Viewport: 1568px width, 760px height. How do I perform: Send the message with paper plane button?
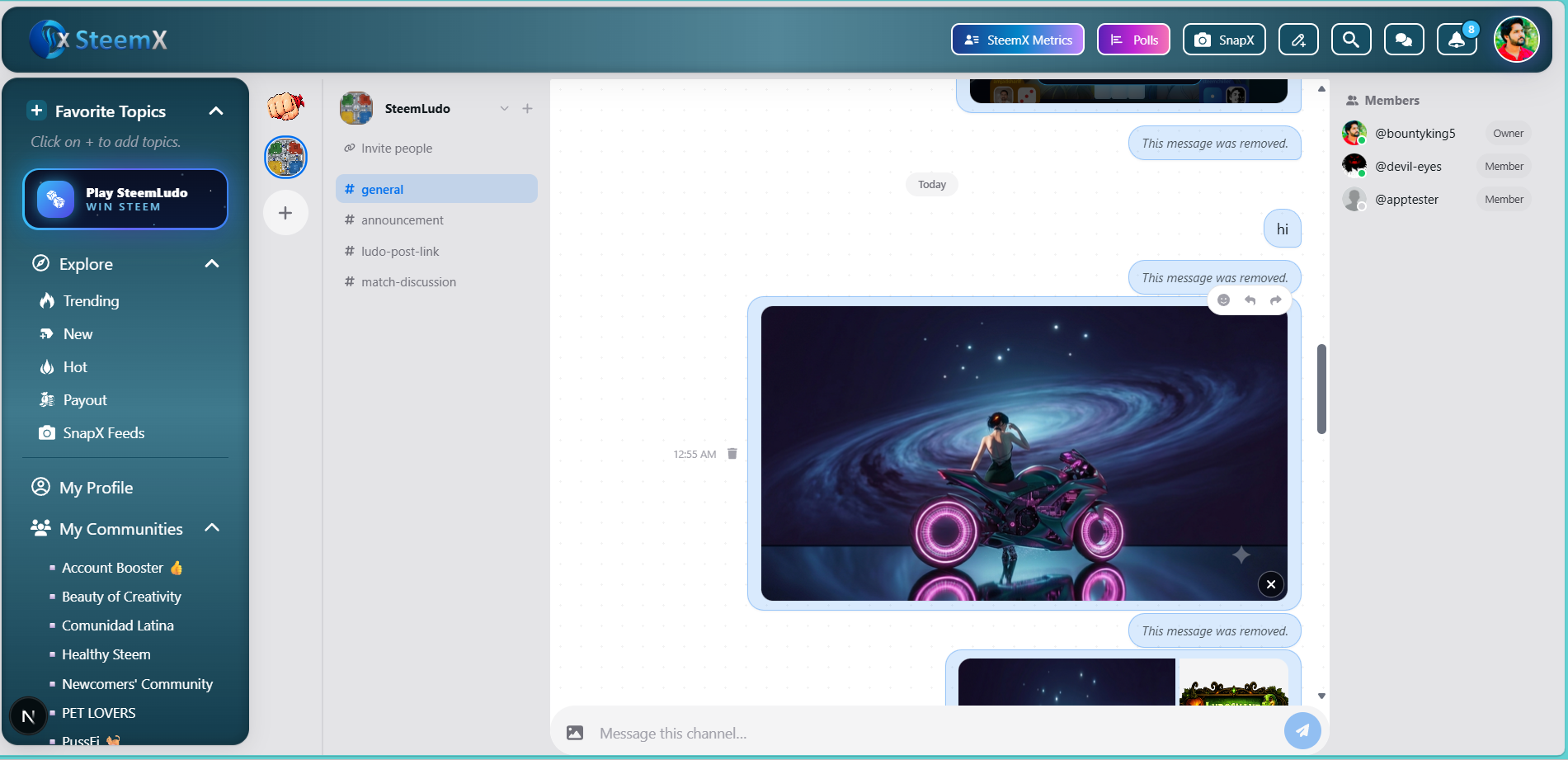[1302, 731]
